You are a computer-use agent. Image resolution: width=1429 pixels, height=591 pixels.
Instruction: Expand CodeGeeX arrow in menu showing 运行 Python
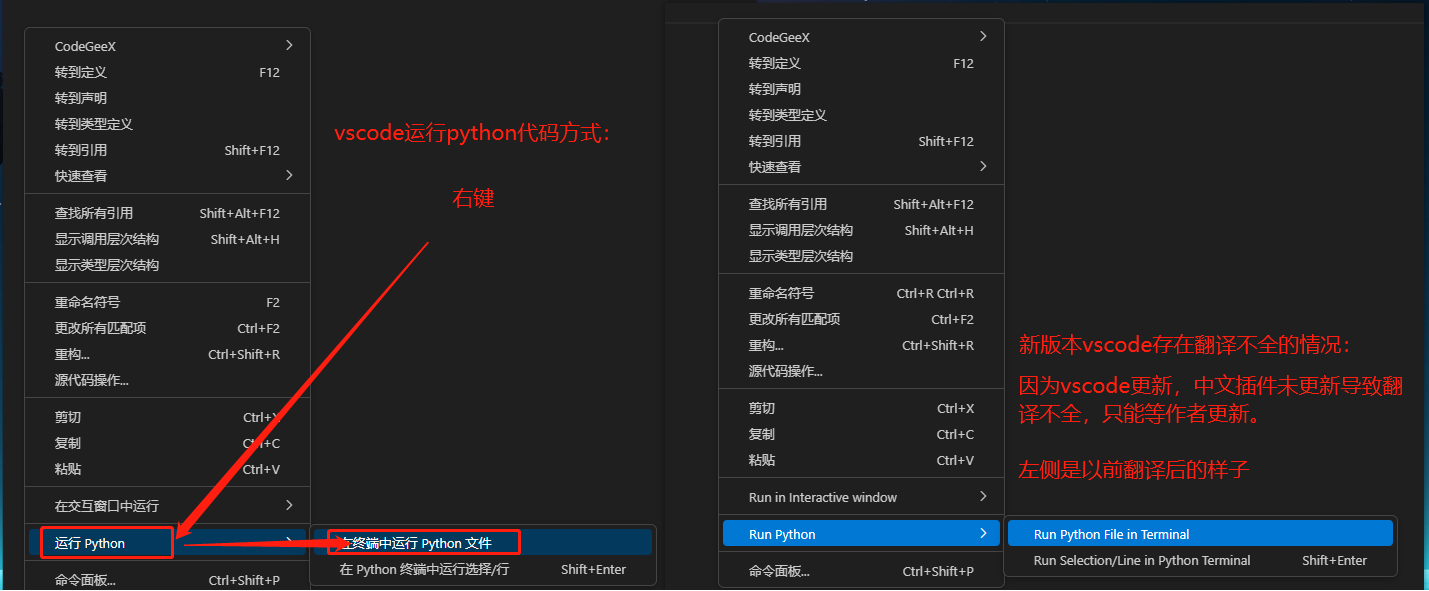[289, 45]
